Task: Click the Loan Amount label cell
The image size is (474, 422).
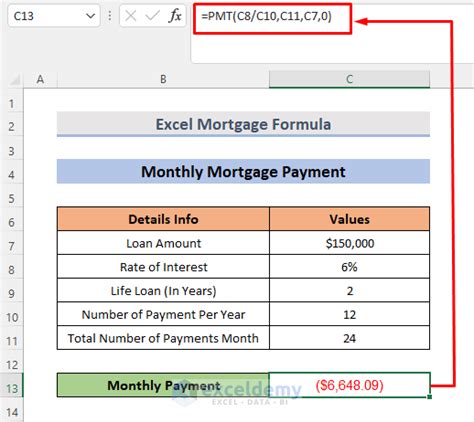Action: click(163, 243)
